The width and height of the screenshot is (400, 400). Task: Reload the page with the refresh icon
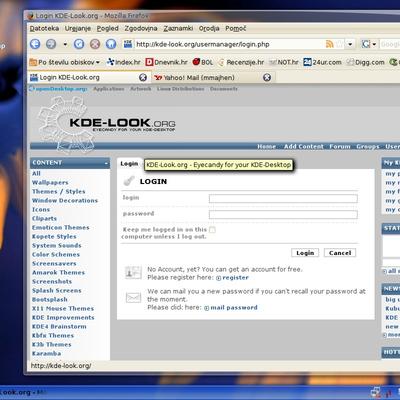pos(79,44)
